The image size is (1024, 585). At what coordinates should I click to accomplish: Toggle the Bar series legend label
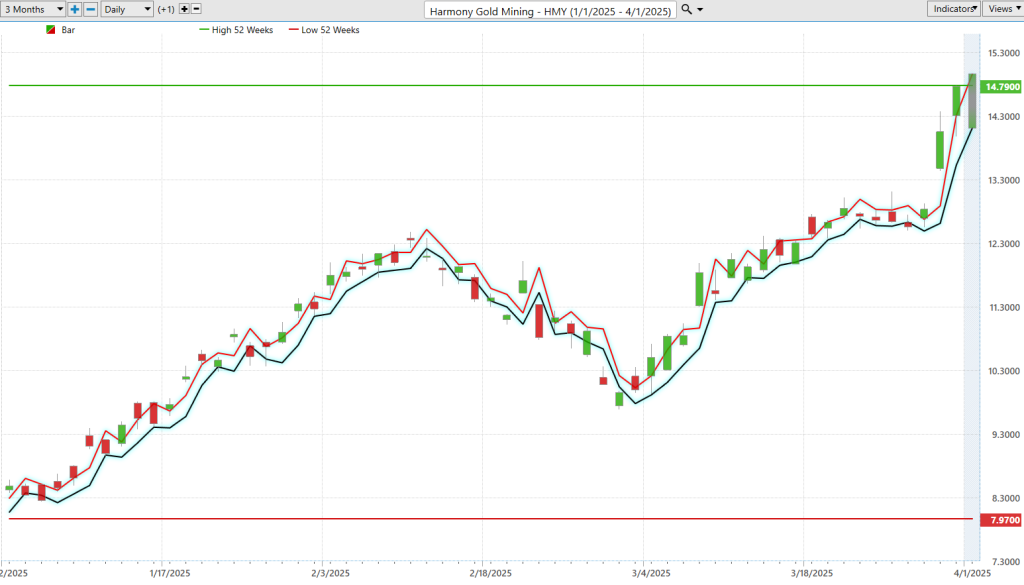tap(69, 30)
